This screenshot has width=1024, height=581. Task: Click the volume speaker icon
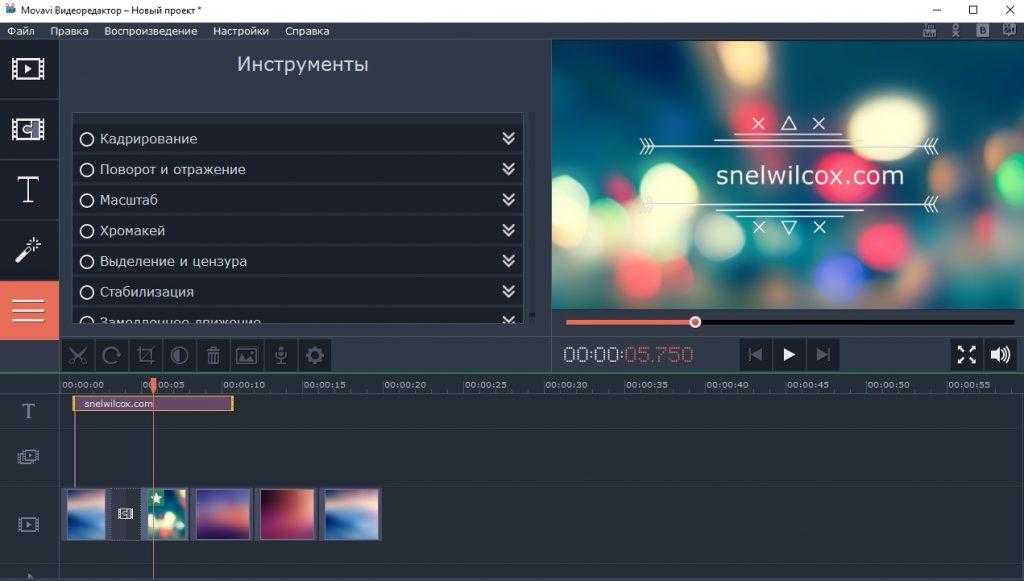(x=1000, y=355)
